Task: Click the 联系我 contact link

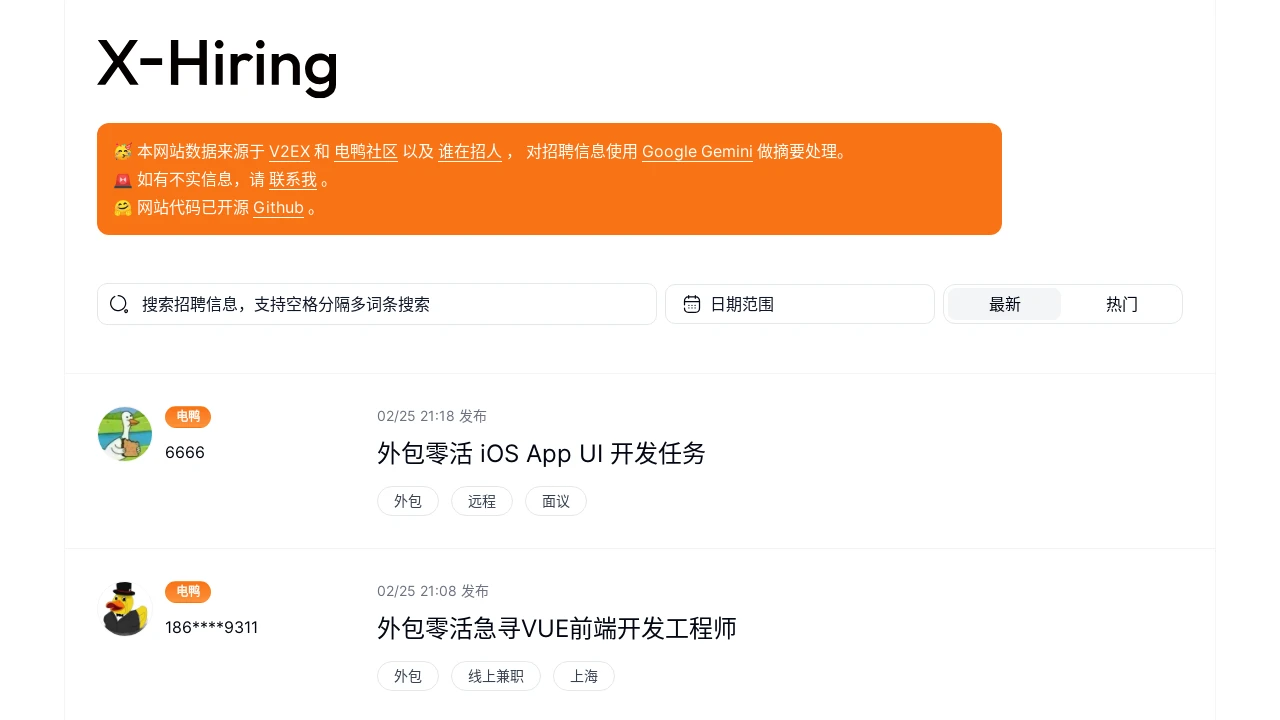Action: (293, 180)
